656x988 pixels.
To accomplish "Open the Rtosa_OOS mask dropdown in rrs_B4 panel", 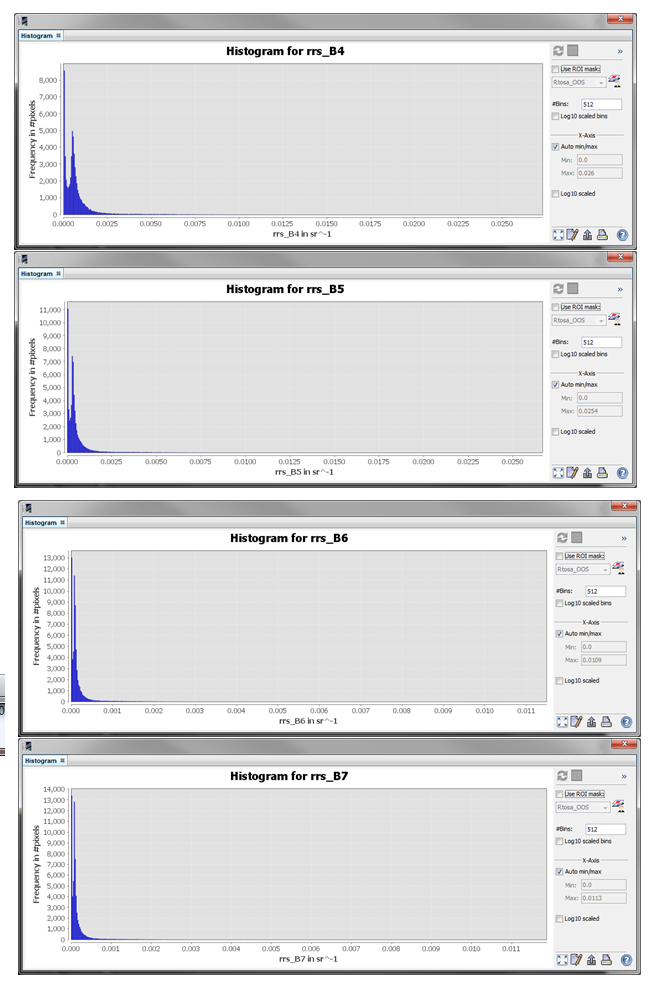I will pyautogui.click(x=579, y=82).
